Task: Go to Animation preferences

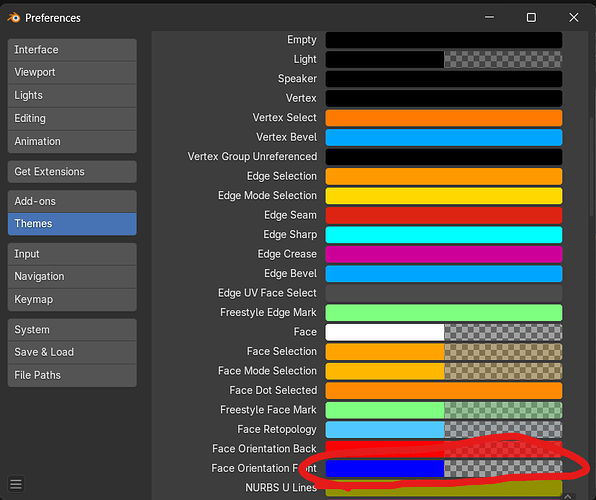Action: click(x=72, y=141)
